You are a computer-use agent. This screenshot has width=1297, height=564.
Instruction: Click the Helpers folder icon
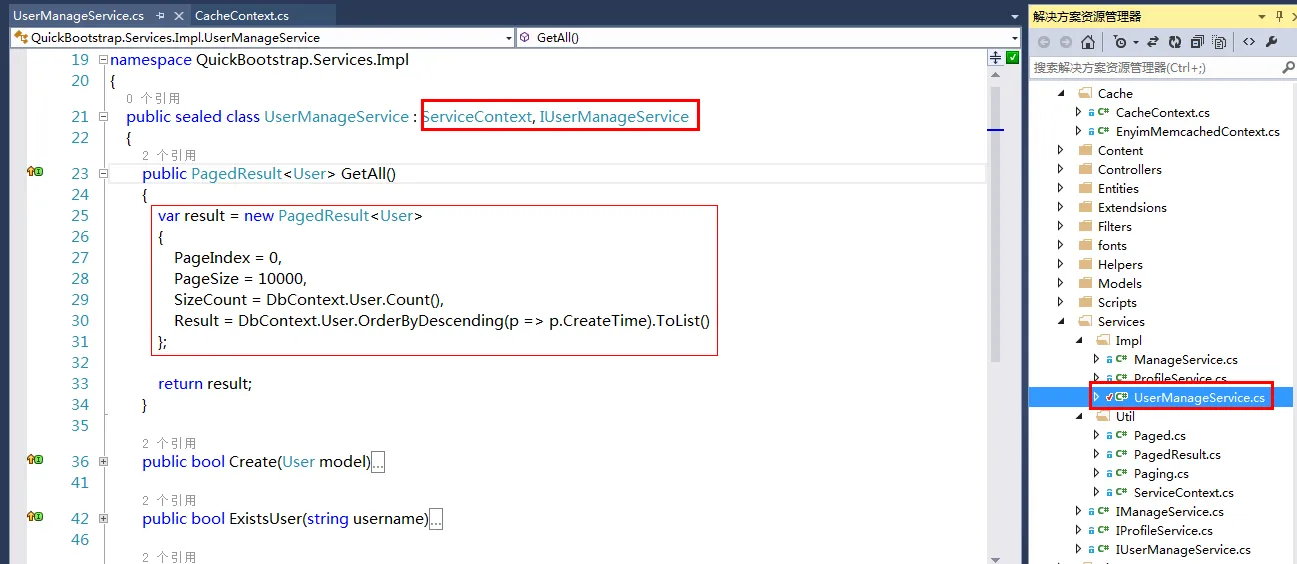[x=1086, y=264]
